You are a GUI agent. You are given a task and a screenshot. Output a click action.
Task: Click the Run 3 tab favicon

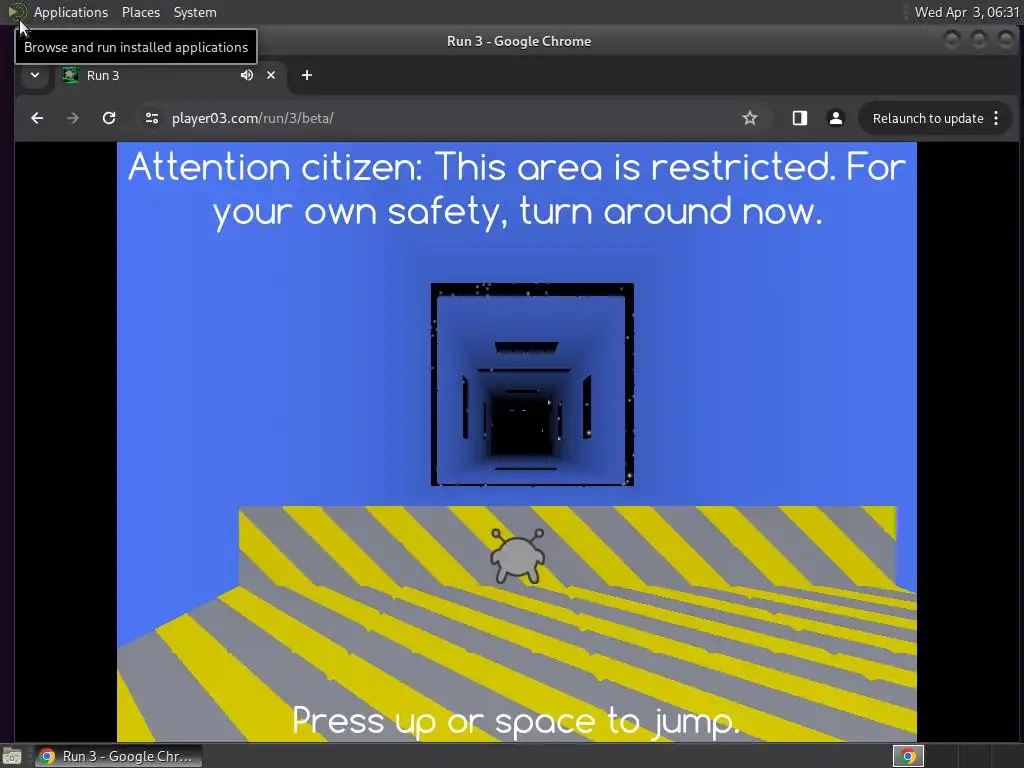click(71, 75)
